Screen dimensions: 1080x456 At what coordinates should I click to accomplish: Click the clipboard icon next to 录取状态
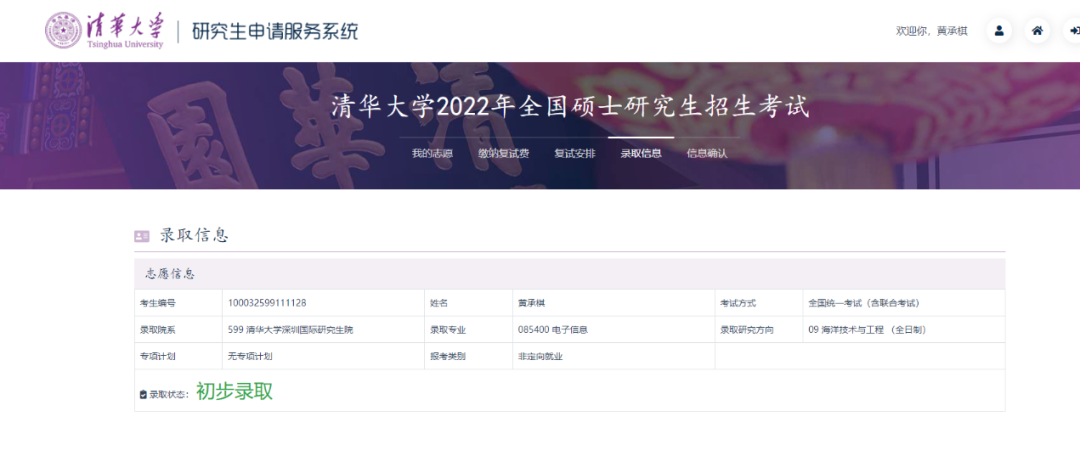[143, 395]
